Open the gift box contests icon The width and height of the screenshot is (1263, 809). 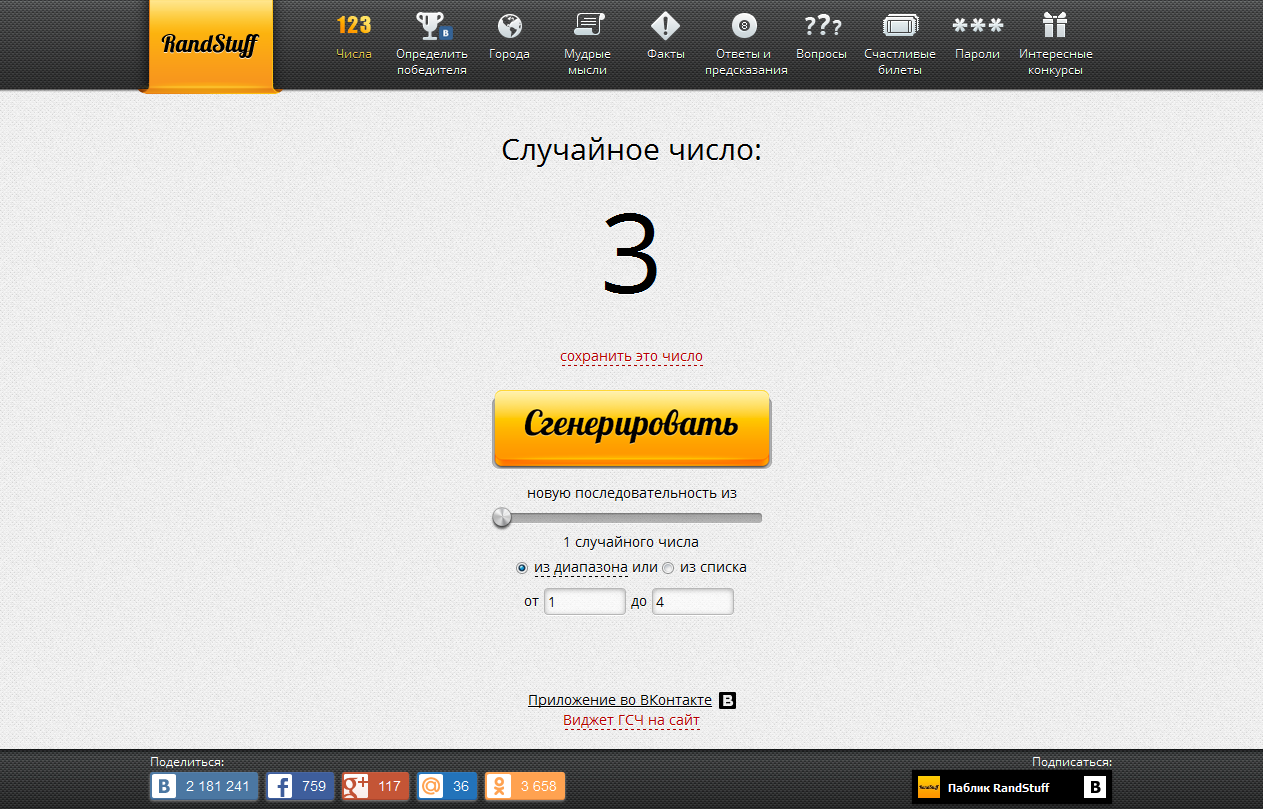tap(1055, 25)
